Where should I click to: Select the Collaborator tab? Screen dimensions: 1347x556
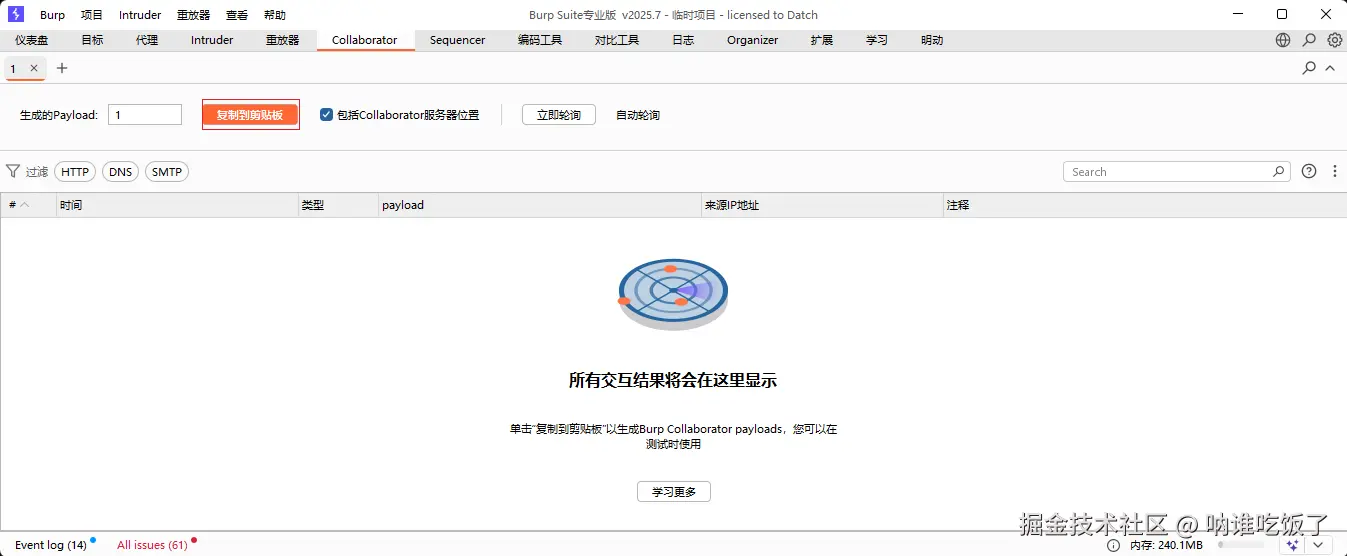(364, 40)
